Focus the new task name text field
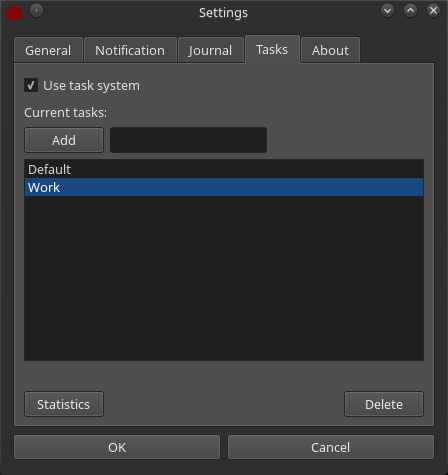Image resolution: width=448 pixels, height=475 pixels. [188, 140]
